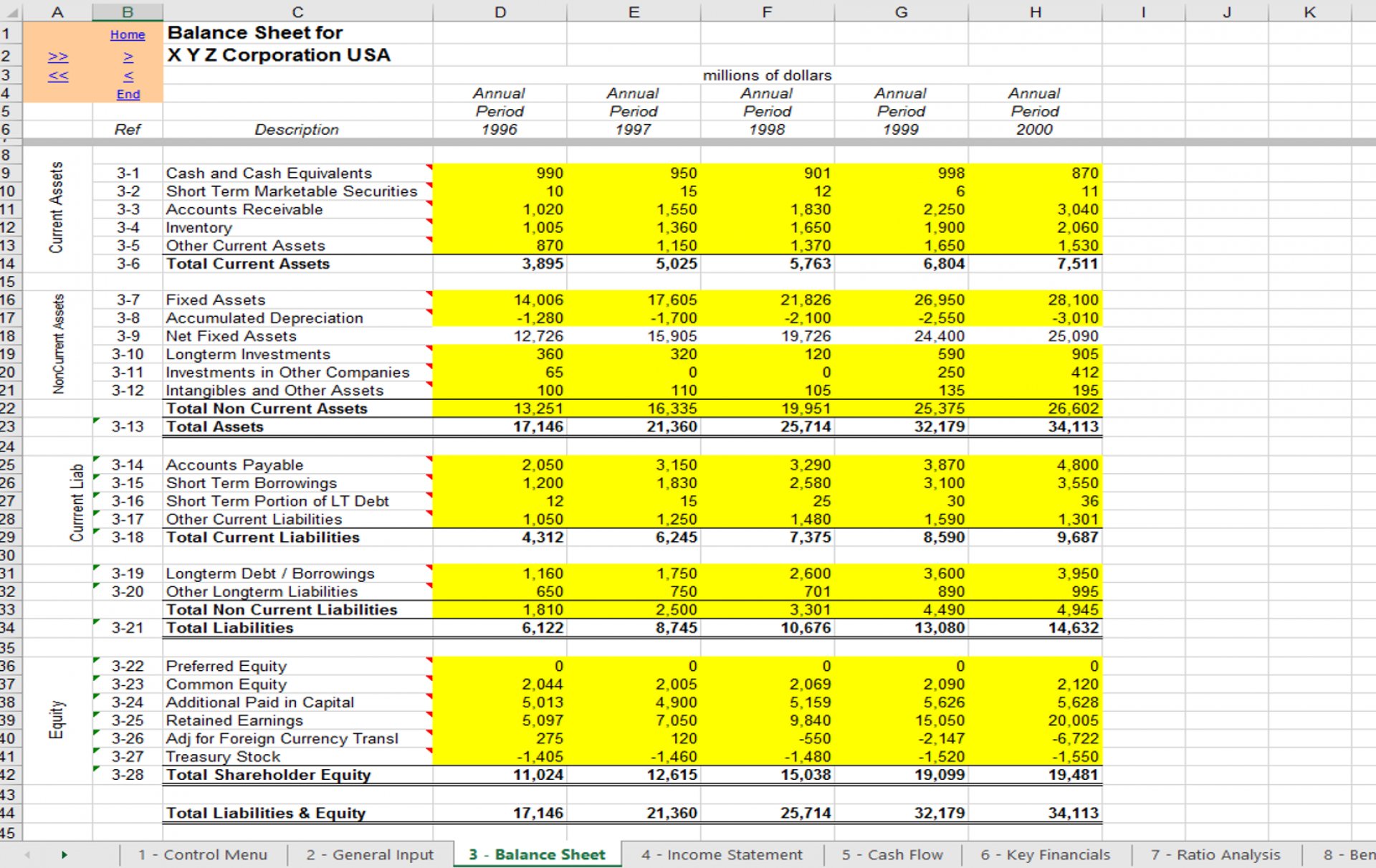1376x868 pixels.
Task: Click the Ref 3-13 cell
Action: coord(128,426)
